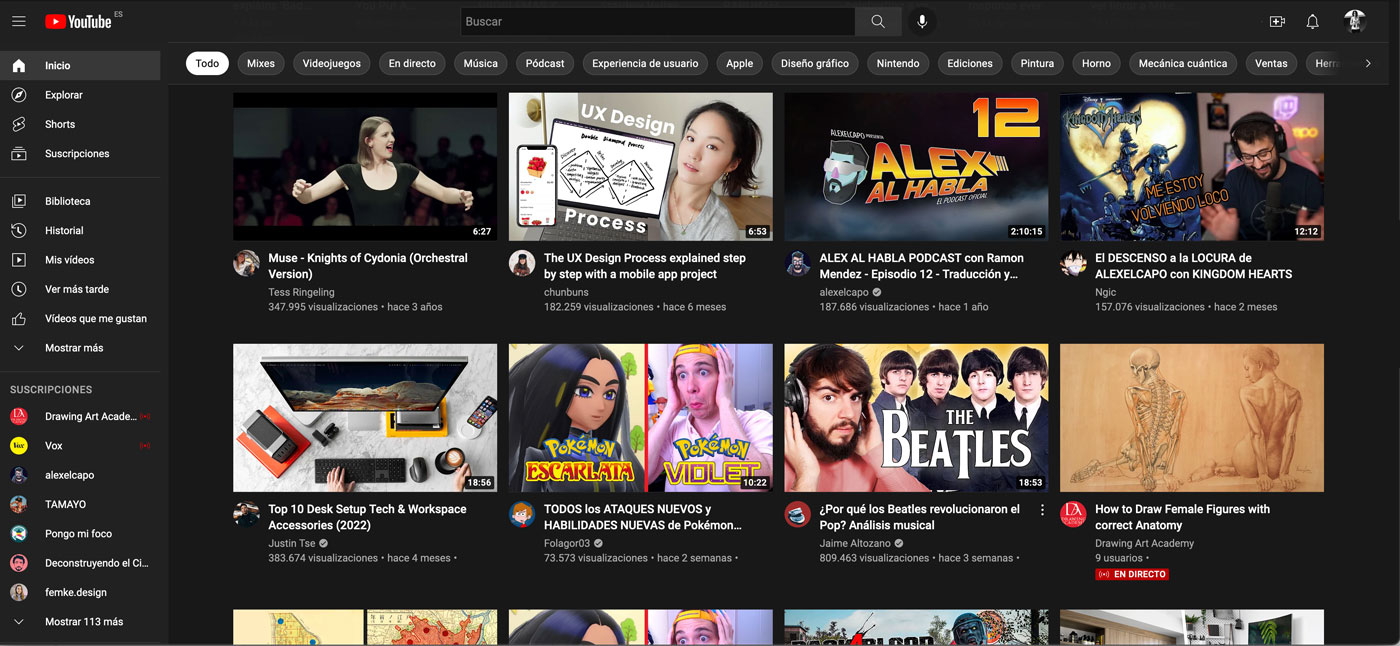Open Alex Al Habla podcast thumbnail
This screenshot has height=646, width=1400.
916,167
